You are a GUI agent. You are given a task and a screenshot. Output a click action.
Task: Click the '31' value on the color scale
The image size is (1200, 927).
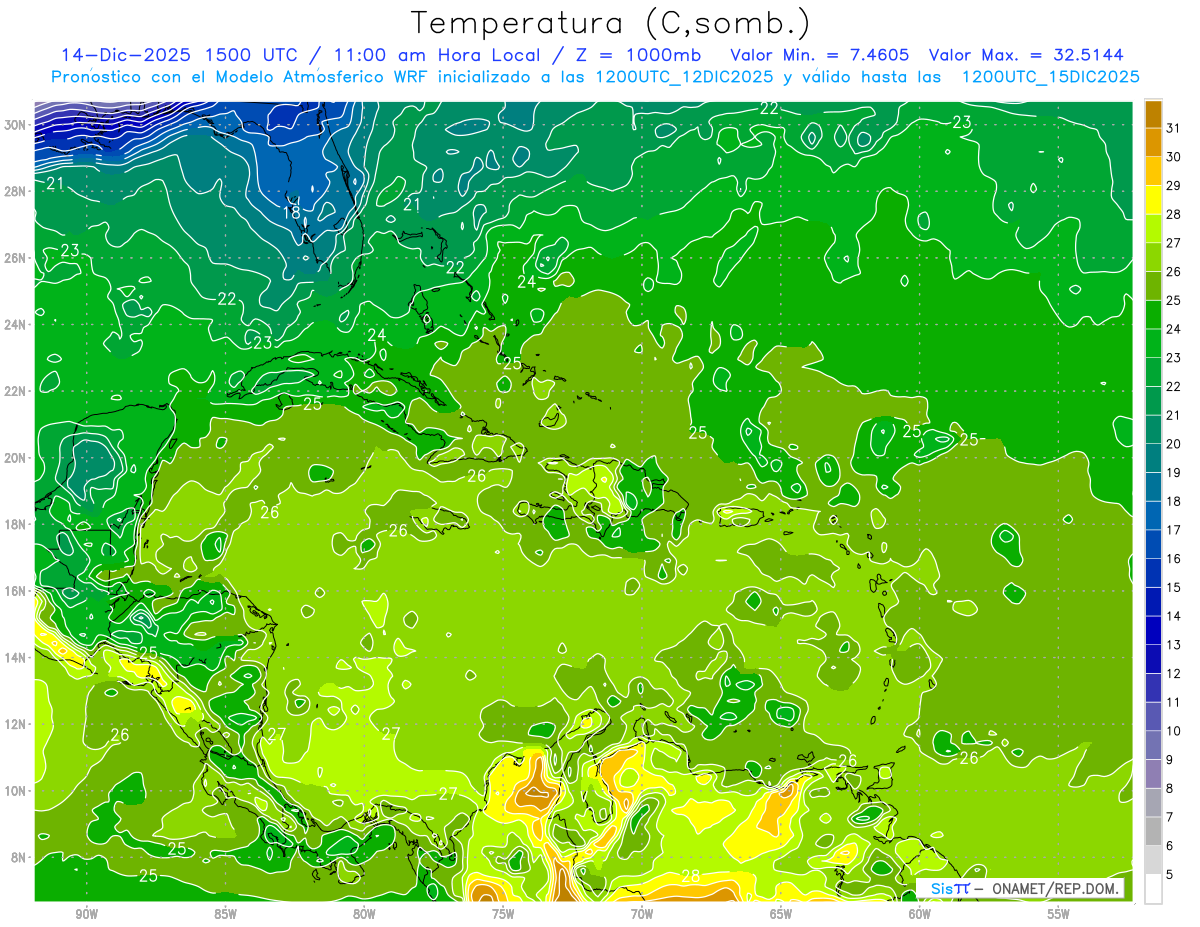[1174, 128]
